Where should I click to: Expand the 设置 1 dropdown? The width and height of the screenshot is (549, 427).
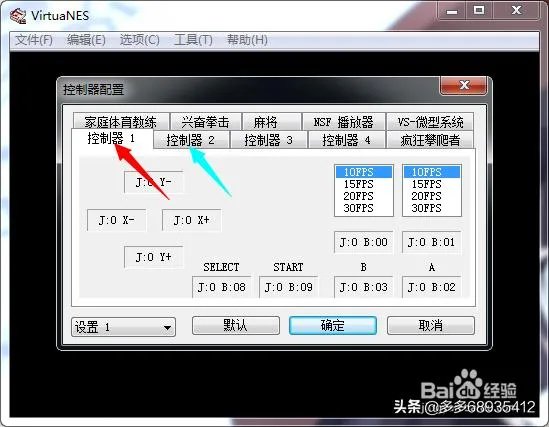coord(123,327)
